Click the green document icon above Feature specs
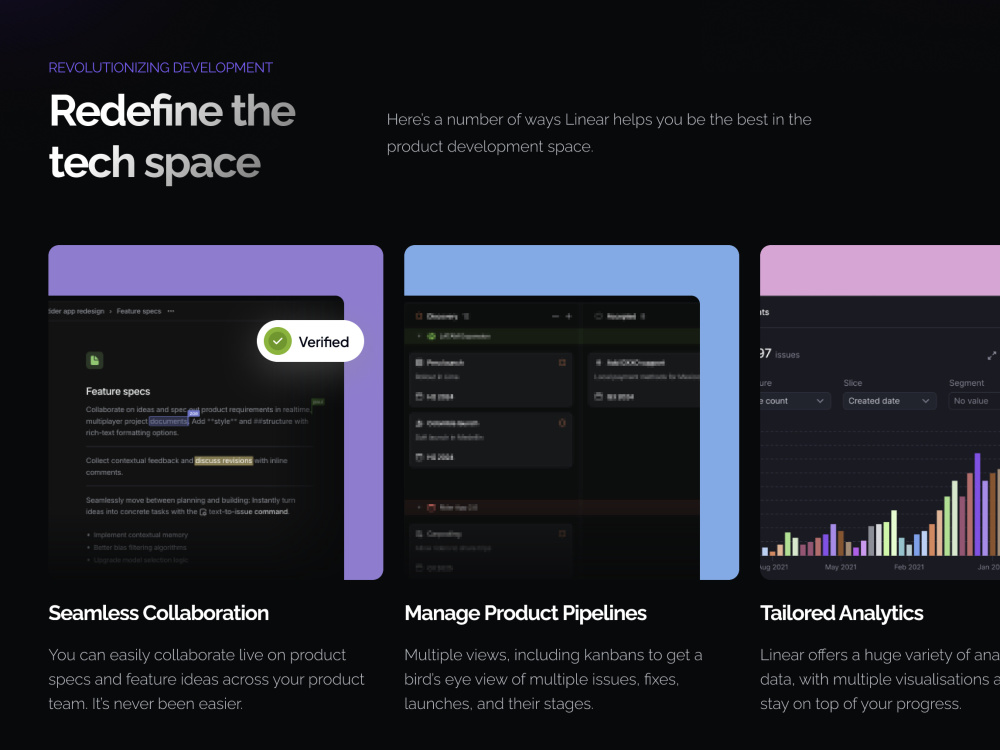 94,360
